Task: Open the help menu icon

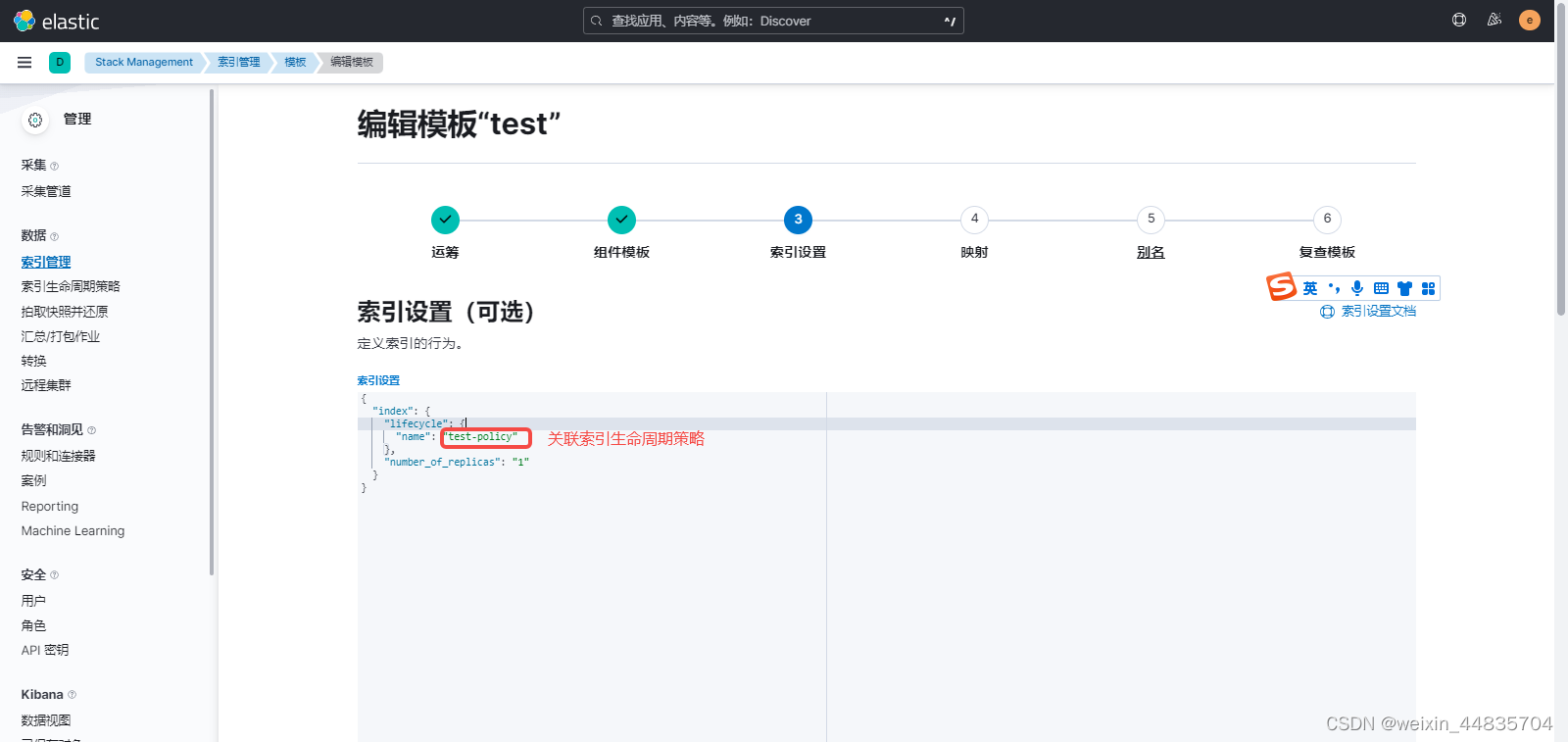Action: 1459,20
